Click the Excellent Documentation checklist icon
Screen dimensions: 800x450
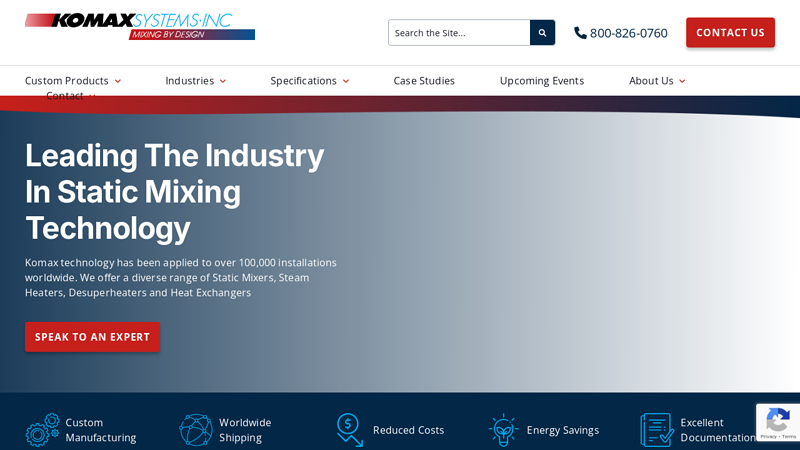point(657,430)
